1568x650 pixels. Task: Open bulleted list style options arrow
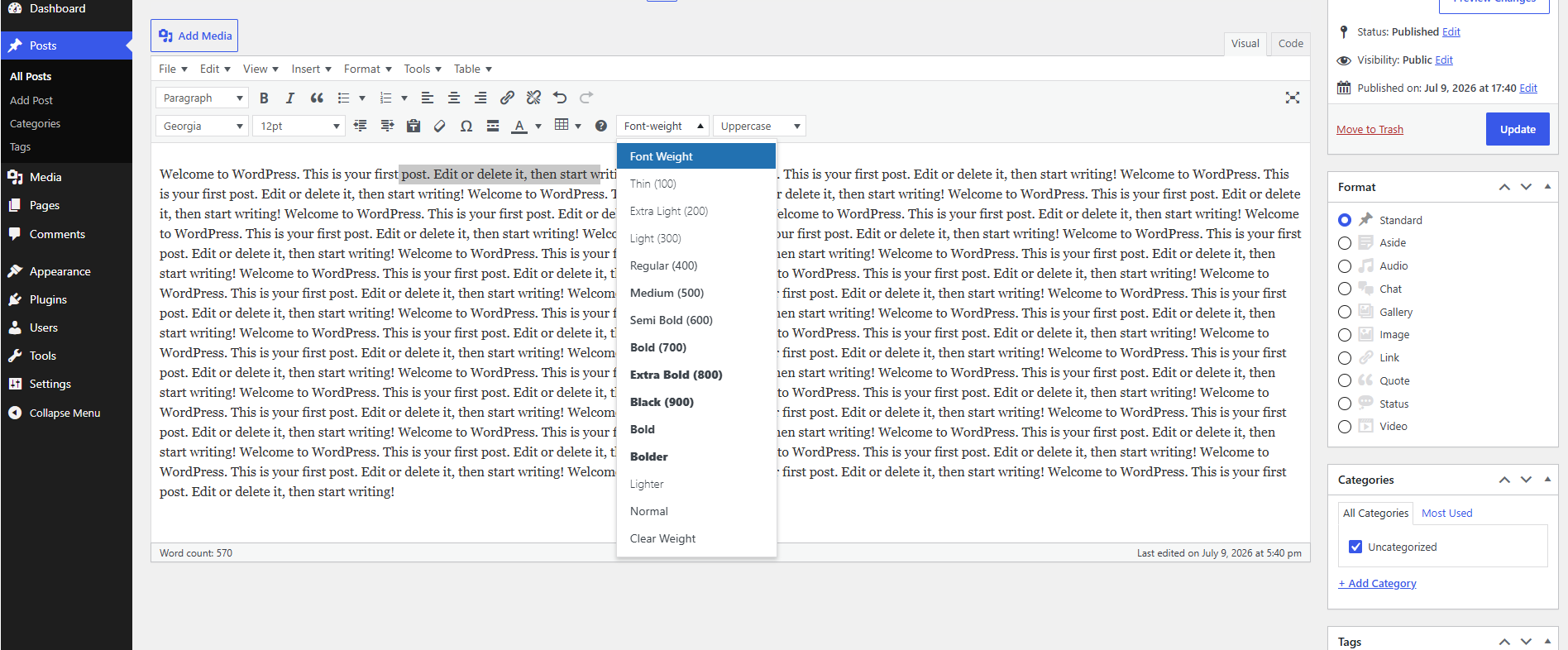[362, 98]
